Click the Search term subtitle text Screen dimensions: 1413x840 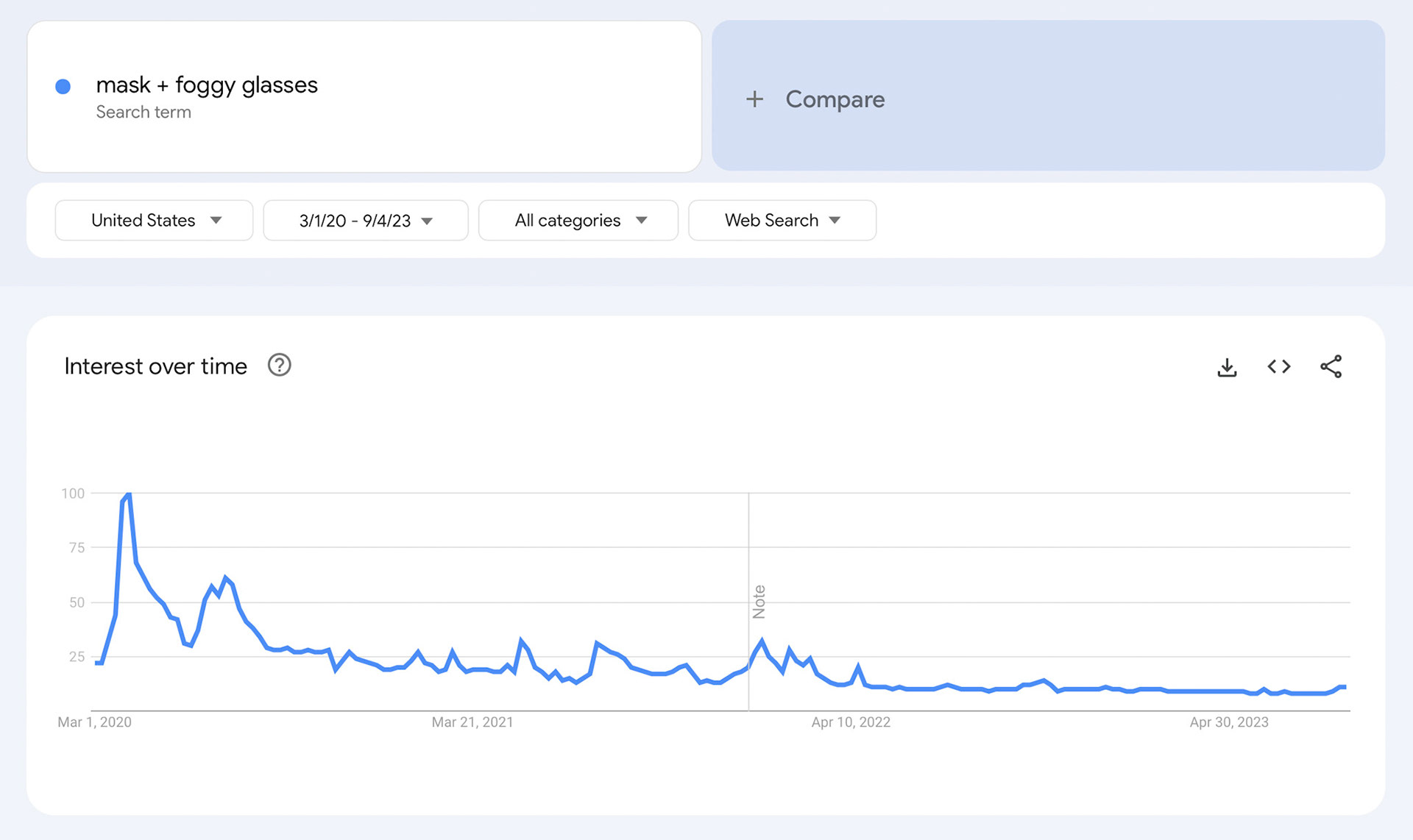point(144,112)
